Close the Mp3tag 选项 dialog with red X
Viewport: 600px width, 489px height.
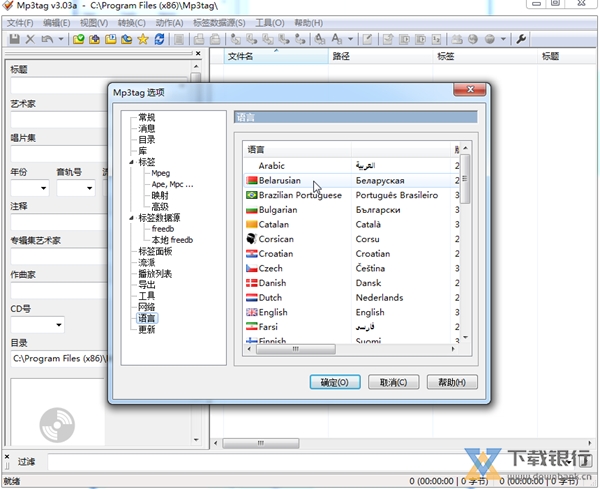tap(470, 90)
